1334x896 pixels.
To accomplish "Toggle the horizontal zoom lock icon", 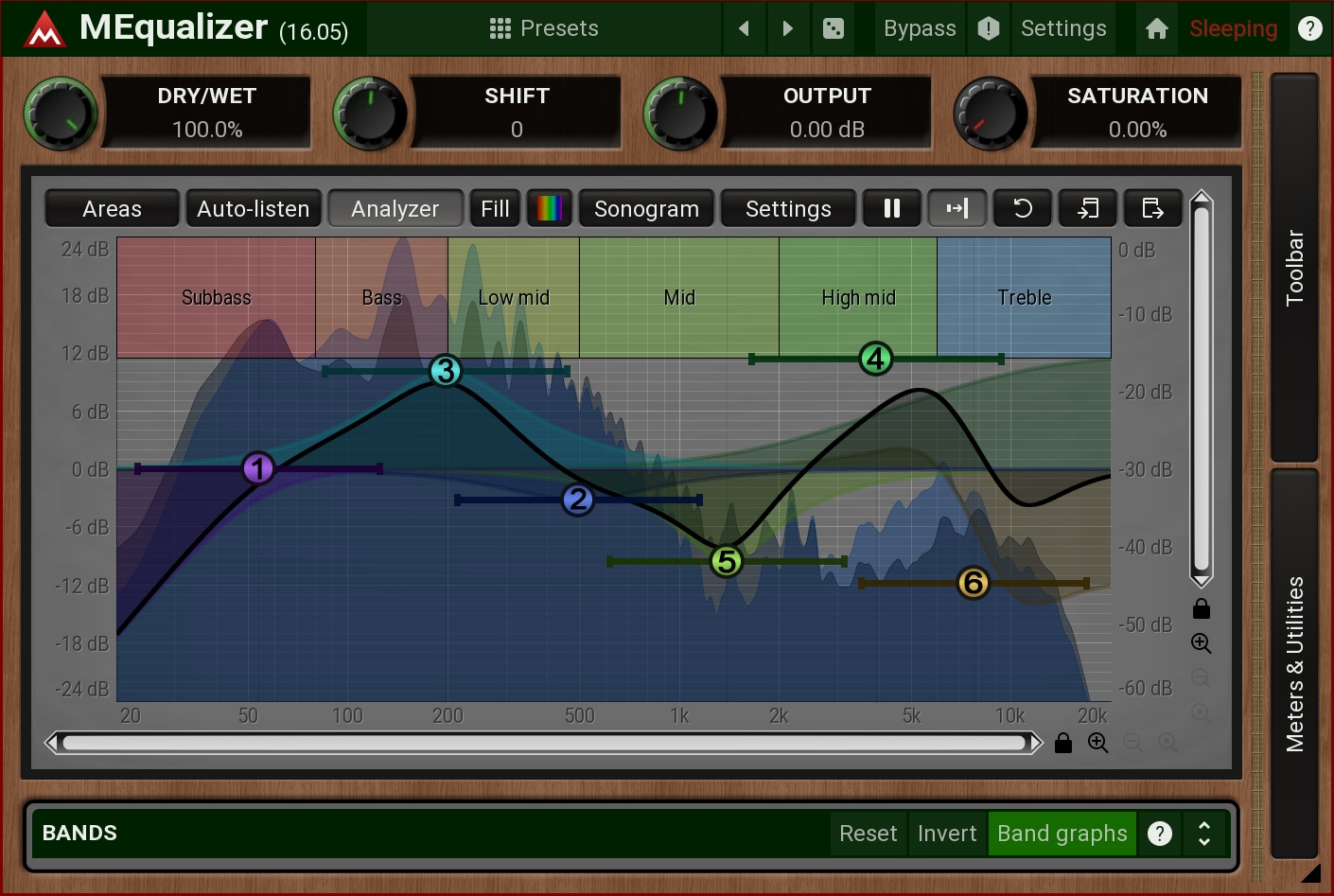I will tap(1063, 743).
